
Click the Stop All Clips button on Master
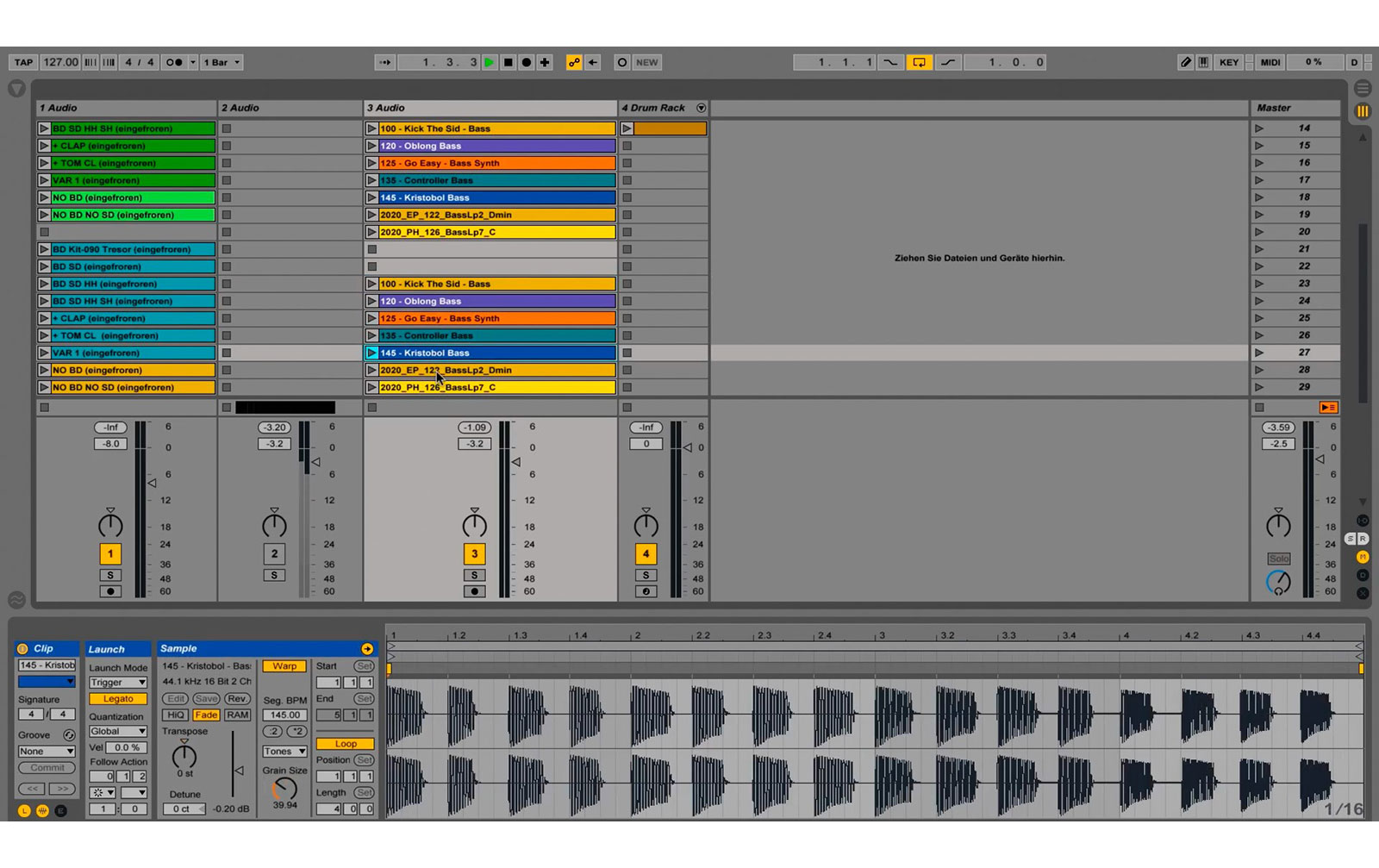pyautogui.click(x=1260, y=408)
